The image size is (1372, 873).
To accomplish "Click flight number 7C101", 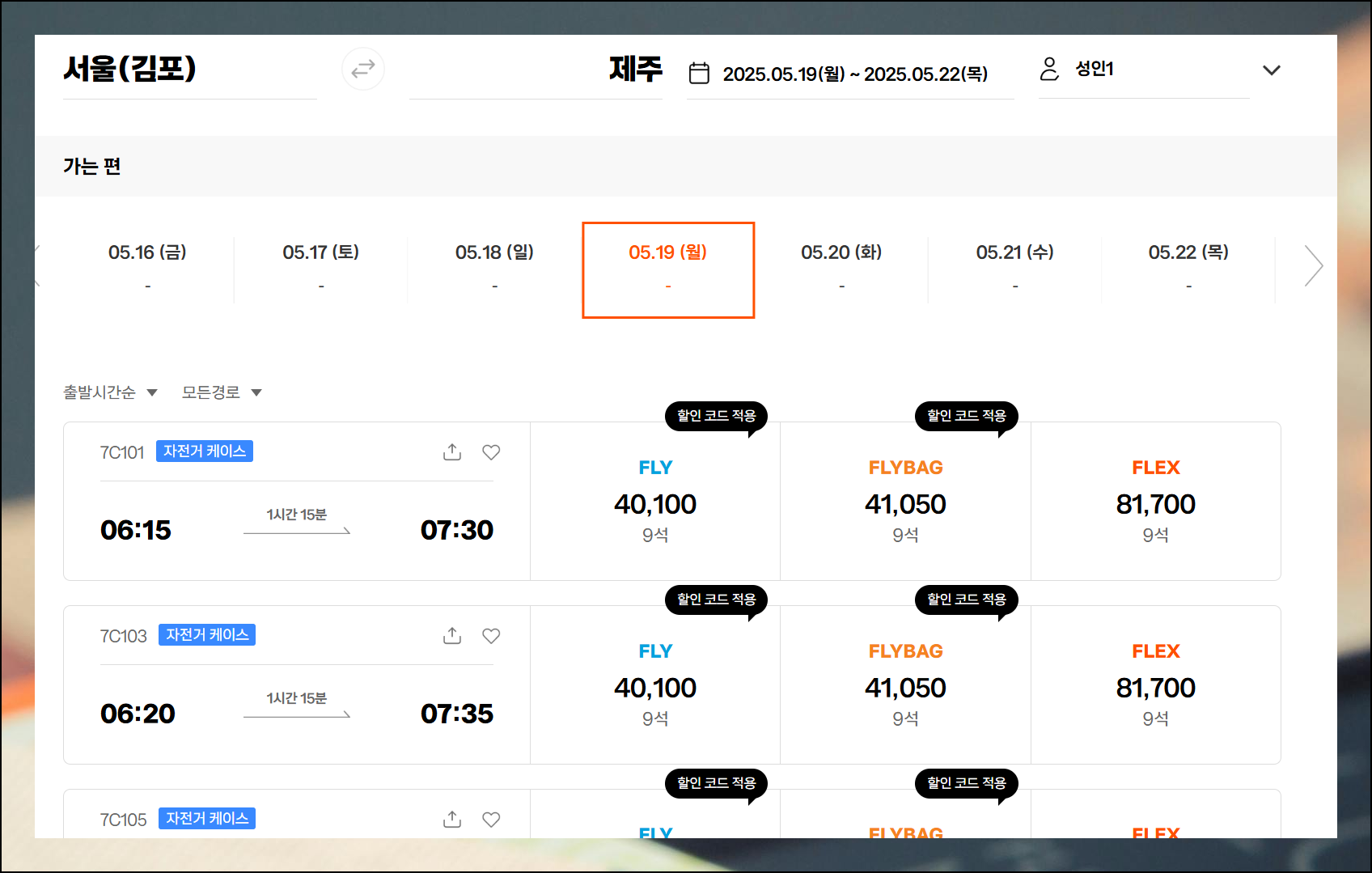I will click(x=122, y=452).
